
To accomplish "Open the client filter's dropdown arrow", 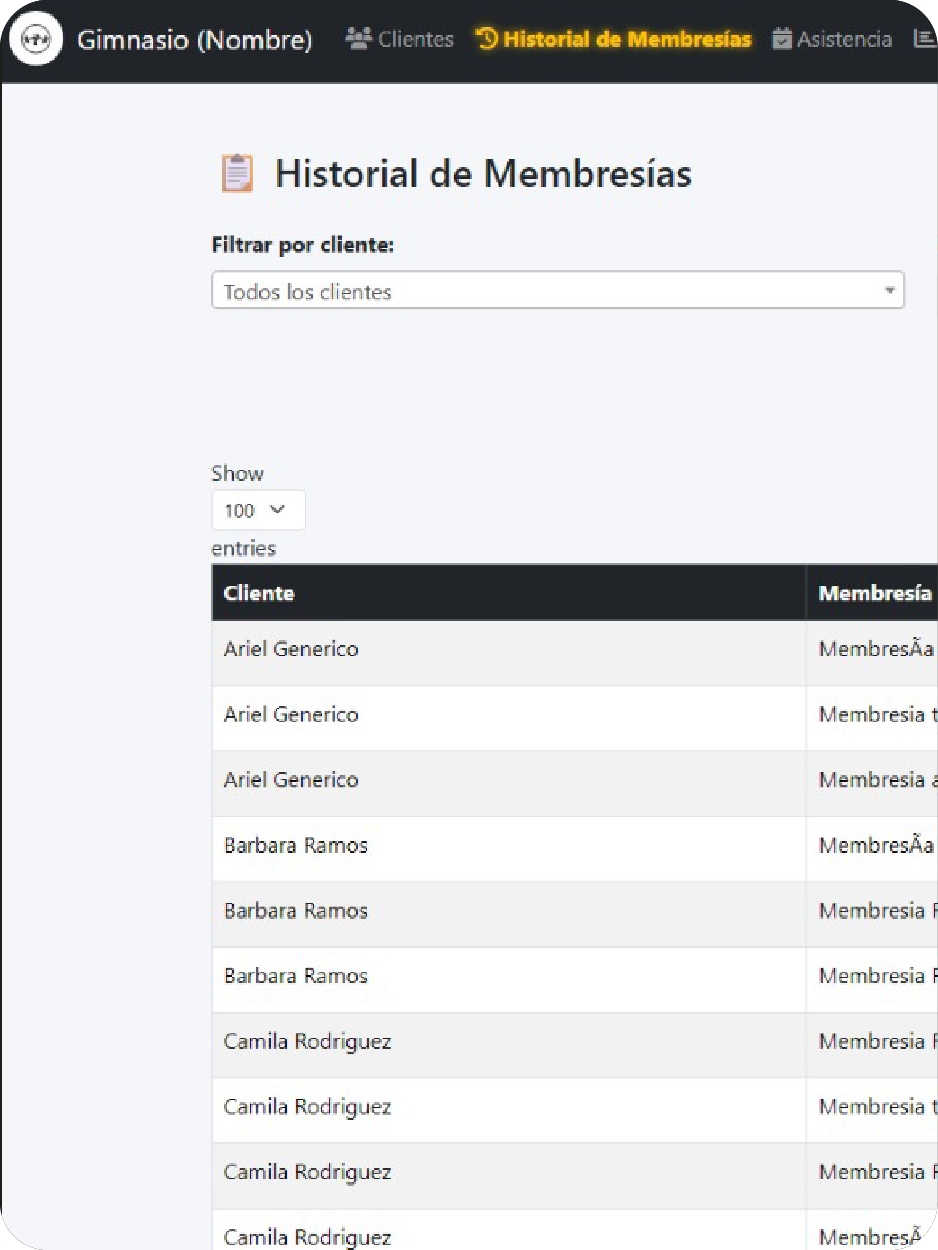I will 890,291.
